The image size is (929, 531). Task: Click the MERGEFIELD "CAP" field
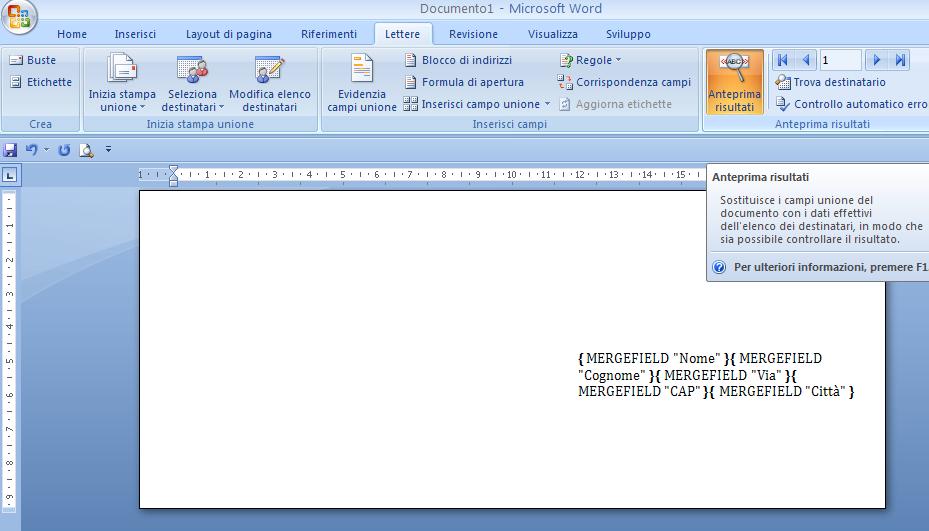687,383
